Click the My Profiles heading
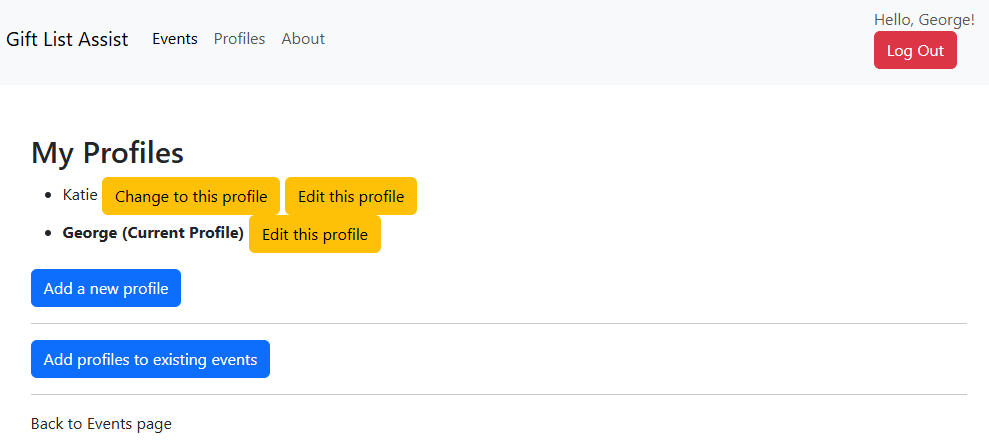The height and width of the screenshot is (448, 989). click(108, 153)
